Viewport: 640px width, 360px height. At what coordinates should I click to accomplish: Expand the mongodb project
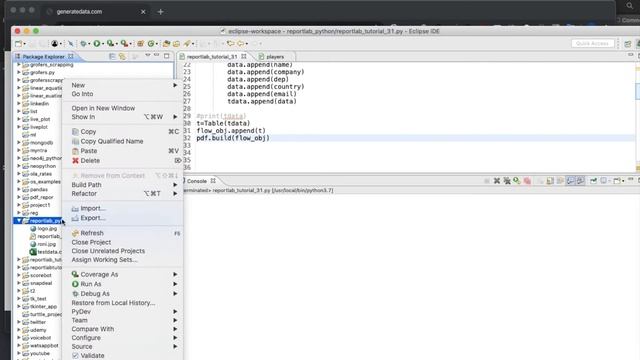[19, 142]
